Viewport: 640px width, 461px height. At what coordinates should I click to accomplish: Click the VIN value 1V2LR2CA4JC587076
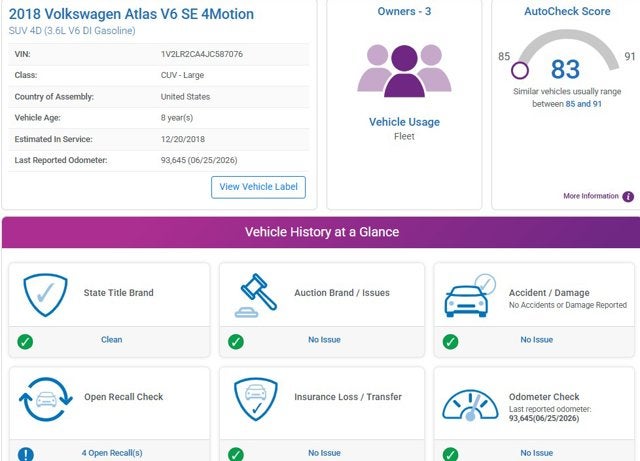[x=202, y=54]
